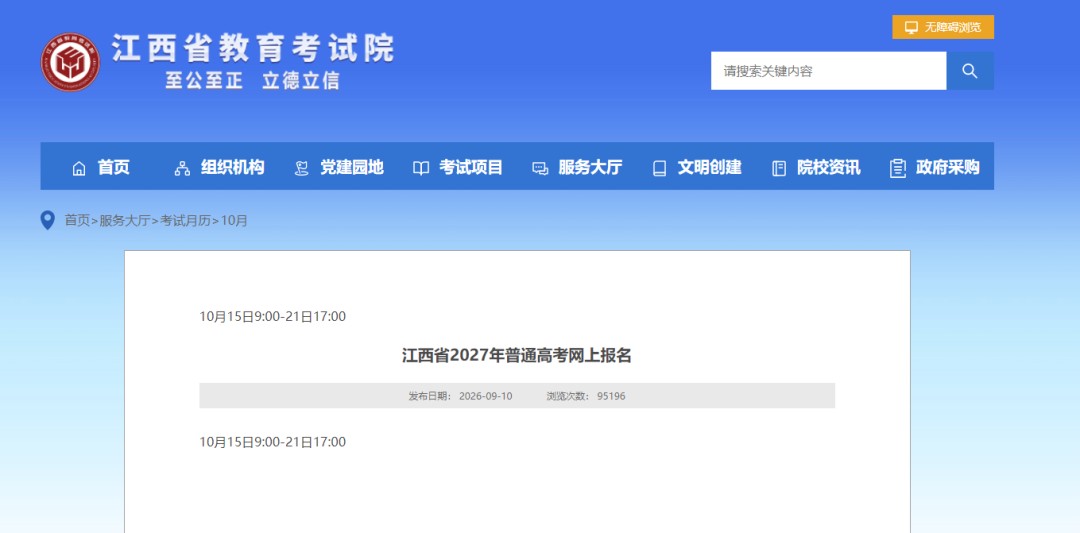Click the clipboard icon beside 政府采购
The image size is (1080, 533).
897,168
